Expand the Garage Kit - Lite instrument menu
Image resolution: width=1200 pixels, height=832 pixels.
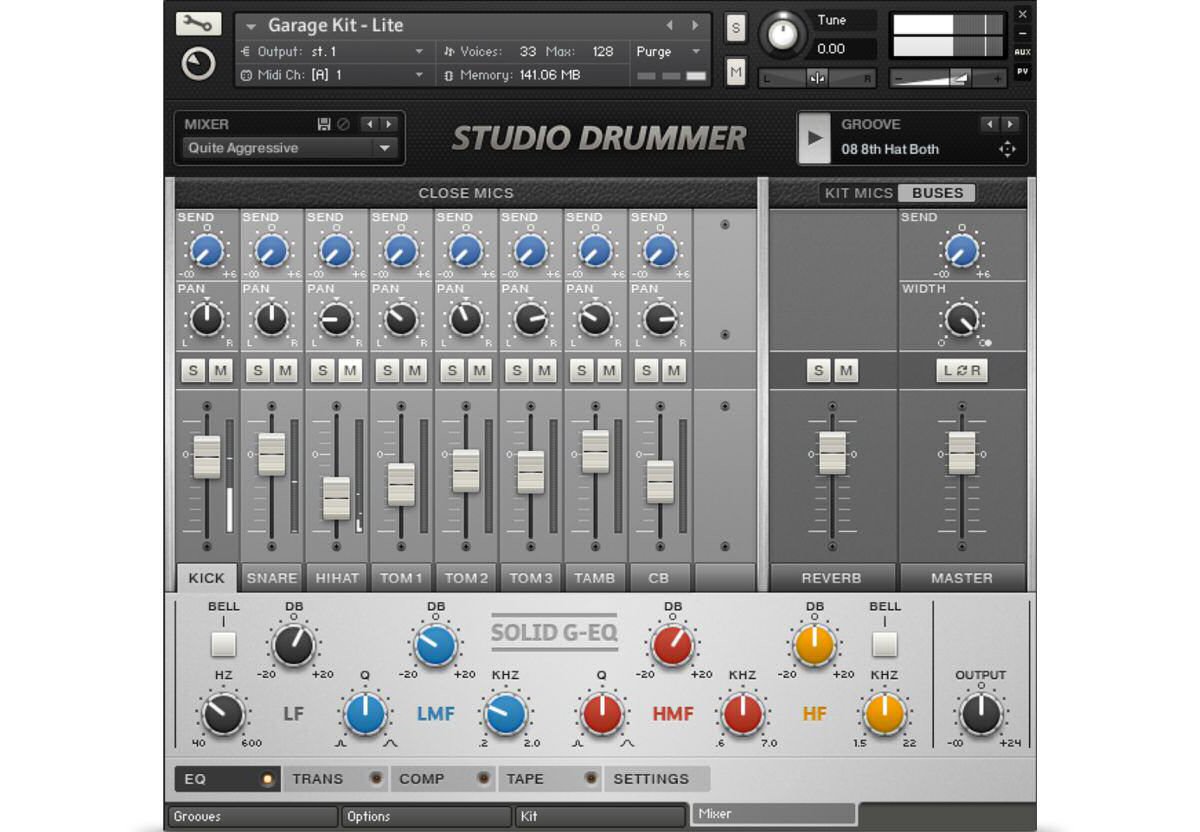(250, 27)
